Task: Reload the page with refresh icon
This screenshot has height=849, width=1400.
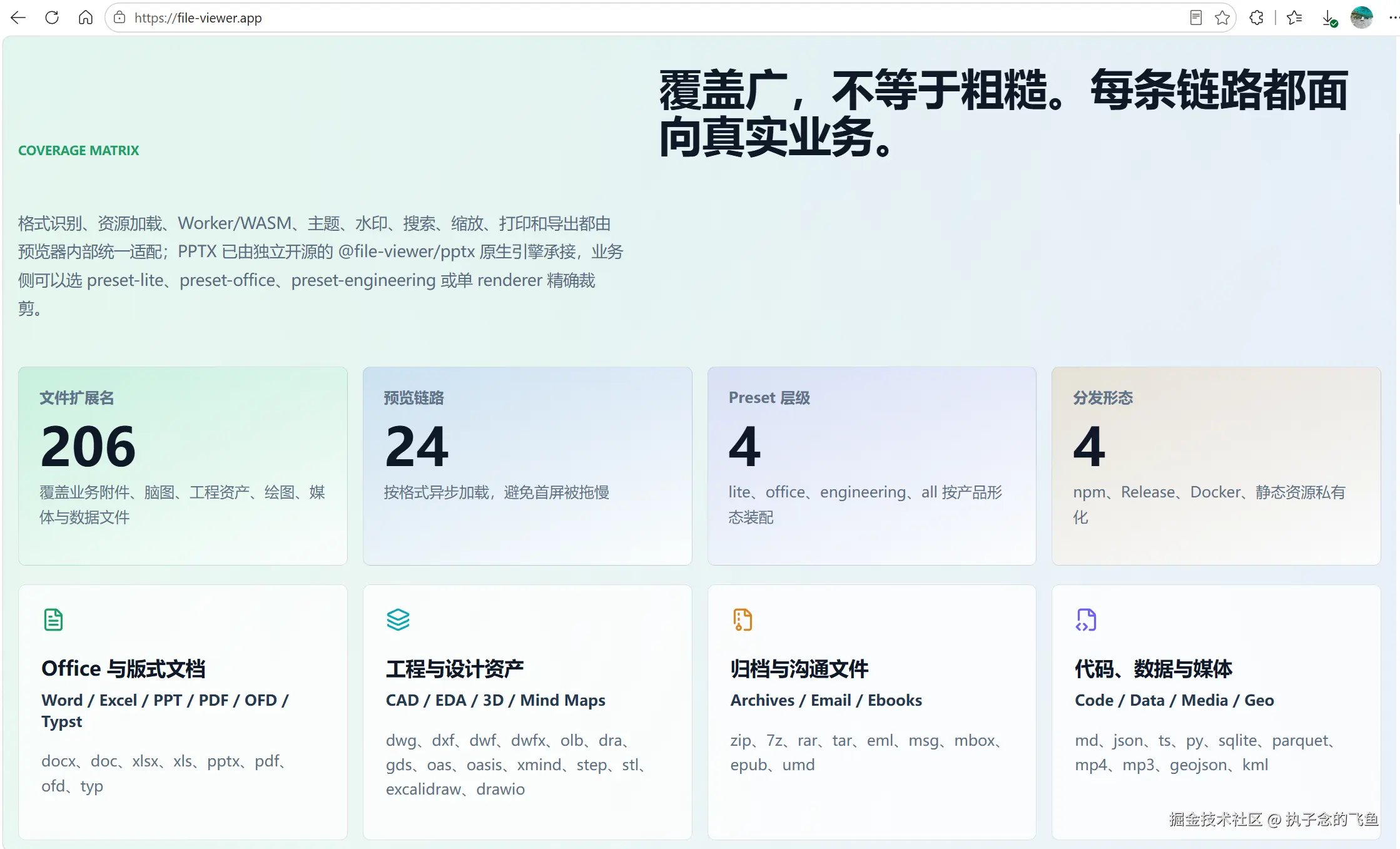Action: click(x=52, y=18)
